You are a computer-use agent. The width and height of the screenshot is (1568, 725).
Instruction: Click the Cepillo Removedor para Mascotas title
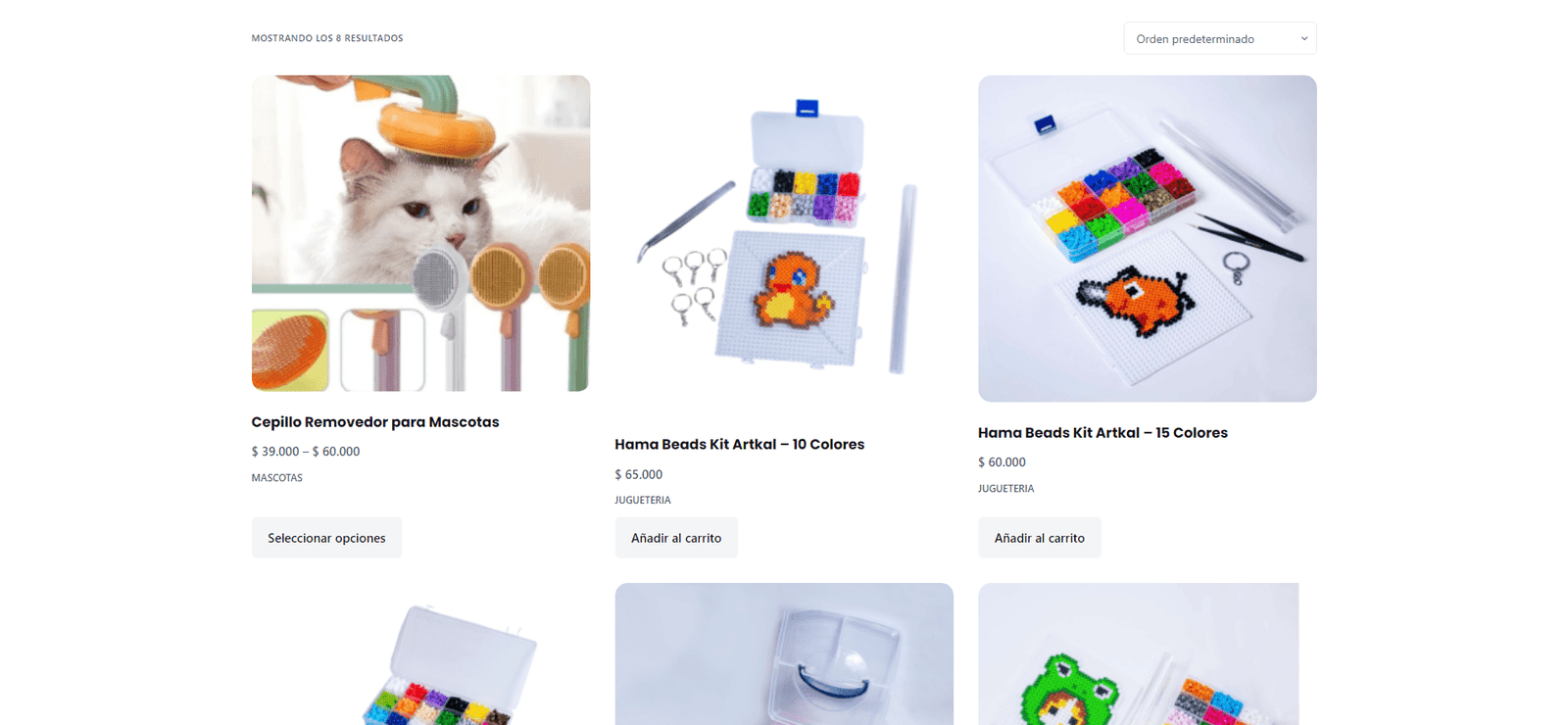(375, 422)
